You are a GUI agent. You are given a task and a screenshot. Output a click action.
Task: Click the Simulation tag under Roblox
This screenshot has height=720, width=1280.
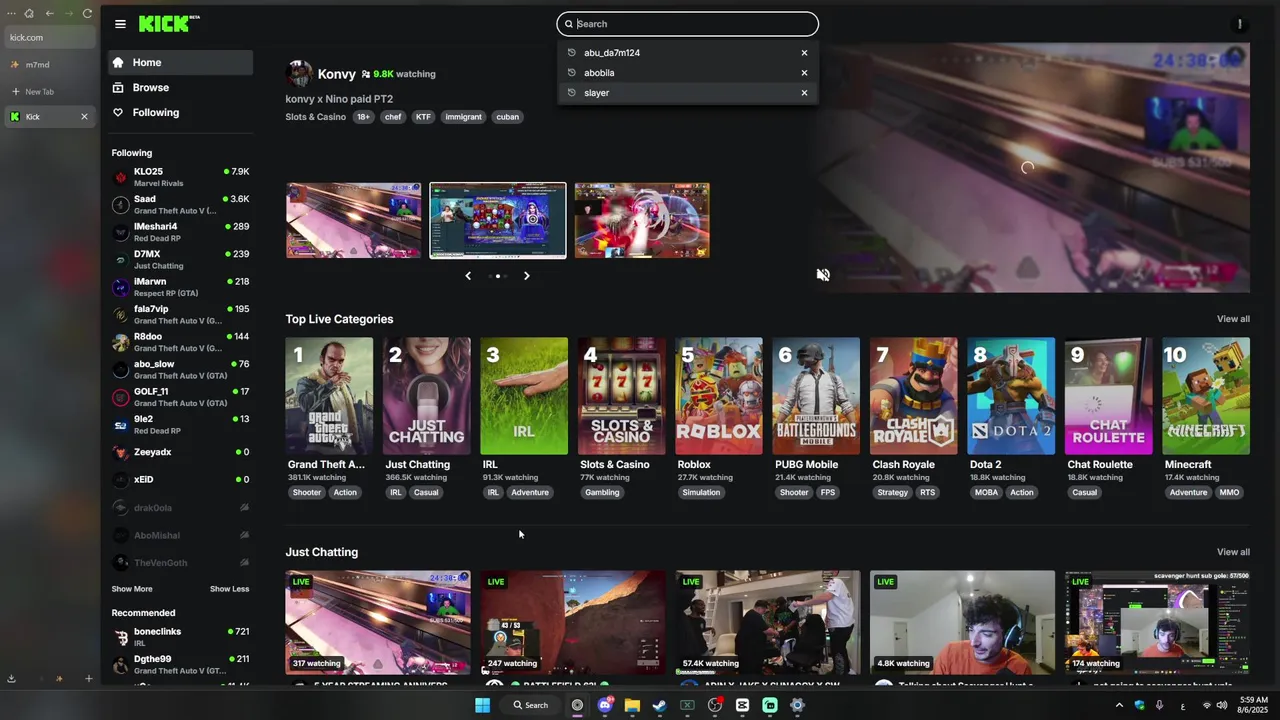tap(701, 492)
